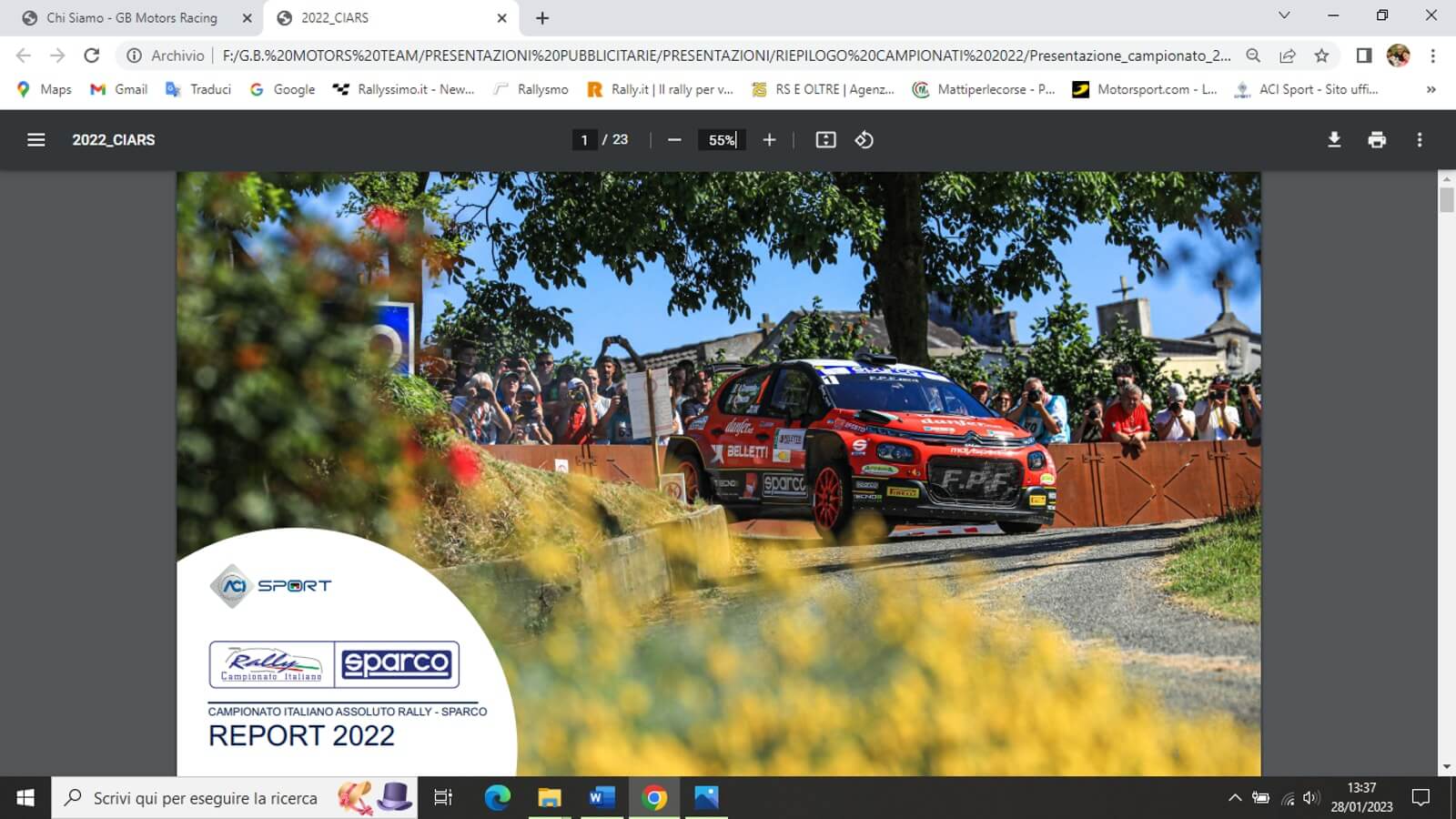Open the ACI Sport bookmark

(x=1306, y=89)
